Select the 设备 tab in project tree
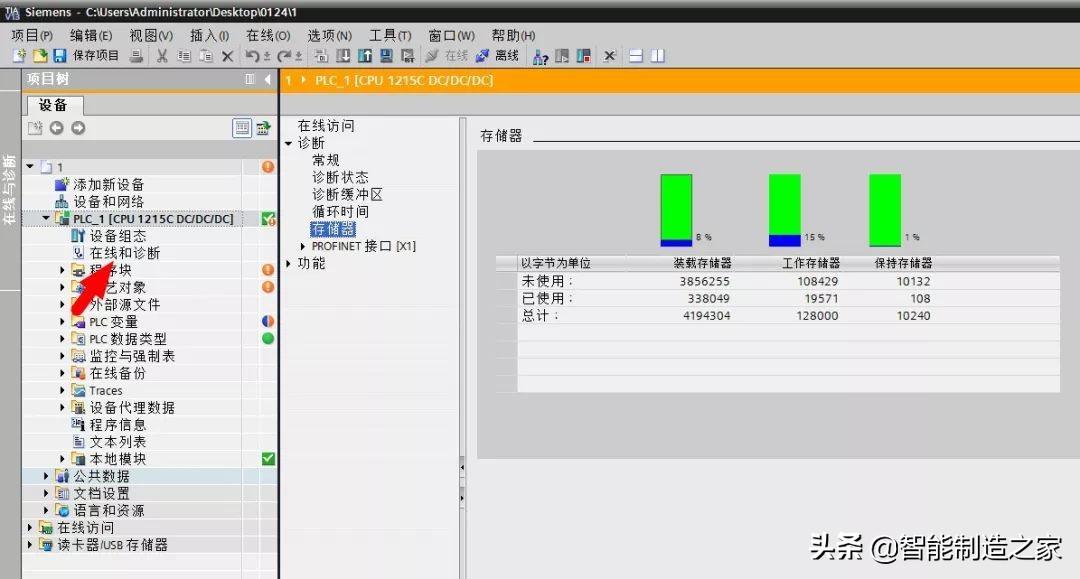This screenshot has height=579, width=1080. 54,105
